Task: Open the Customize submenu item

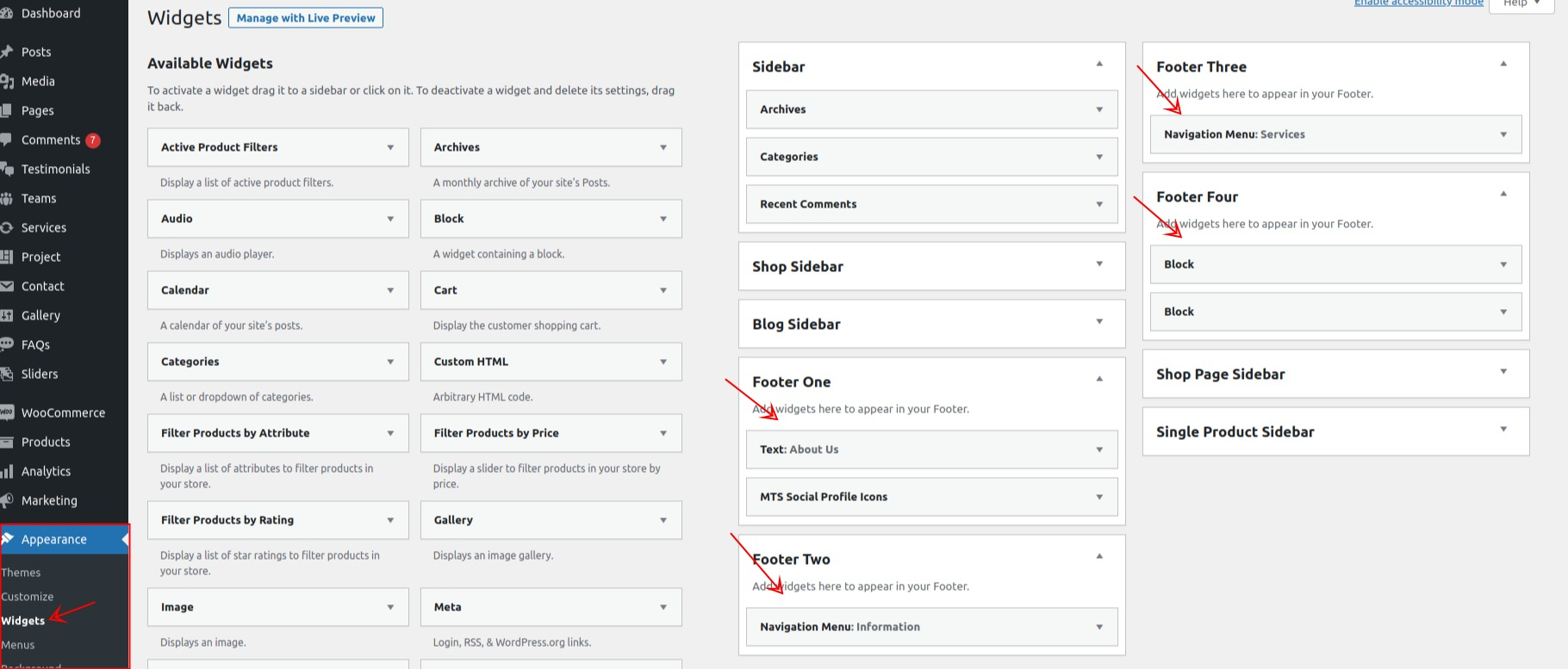Action: 27,597
